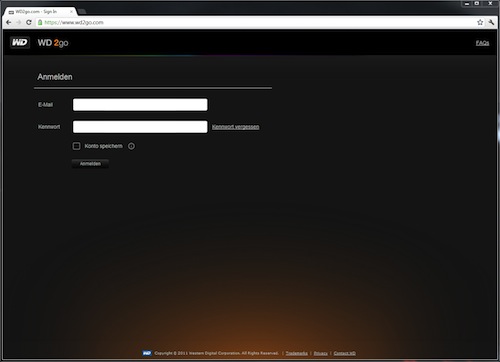Open the Trademarks footer link
The width and height of the screenshot is (500, 362).
click(x=296, y=353)
